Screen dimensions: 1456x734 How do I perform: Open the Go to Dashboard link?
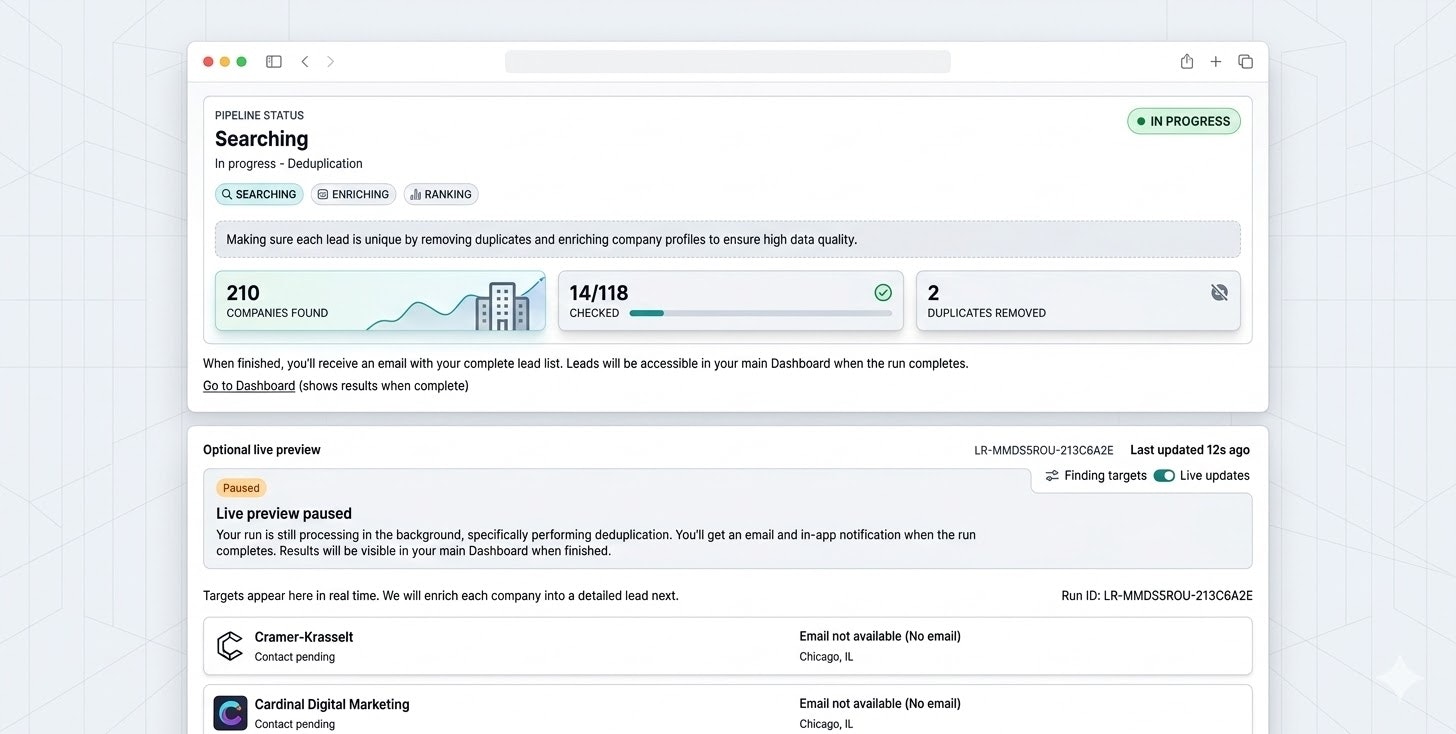(x=248, y=385)
